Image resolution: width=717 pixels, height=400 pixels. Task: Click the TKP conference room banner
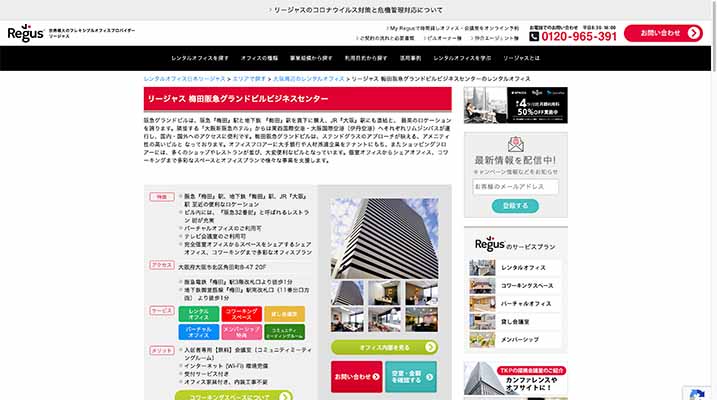(x=515, y=379)
